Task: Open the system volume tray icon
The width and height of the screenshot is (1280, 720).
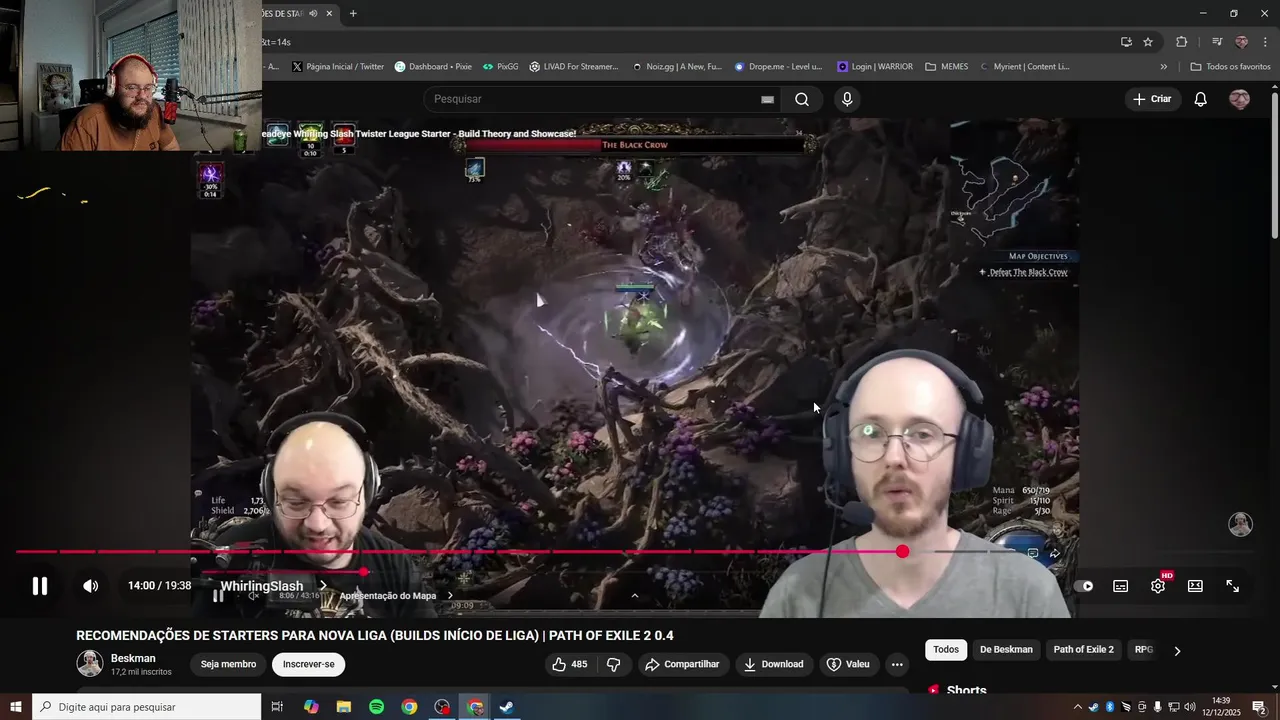Action: [x=1189, y=707]
